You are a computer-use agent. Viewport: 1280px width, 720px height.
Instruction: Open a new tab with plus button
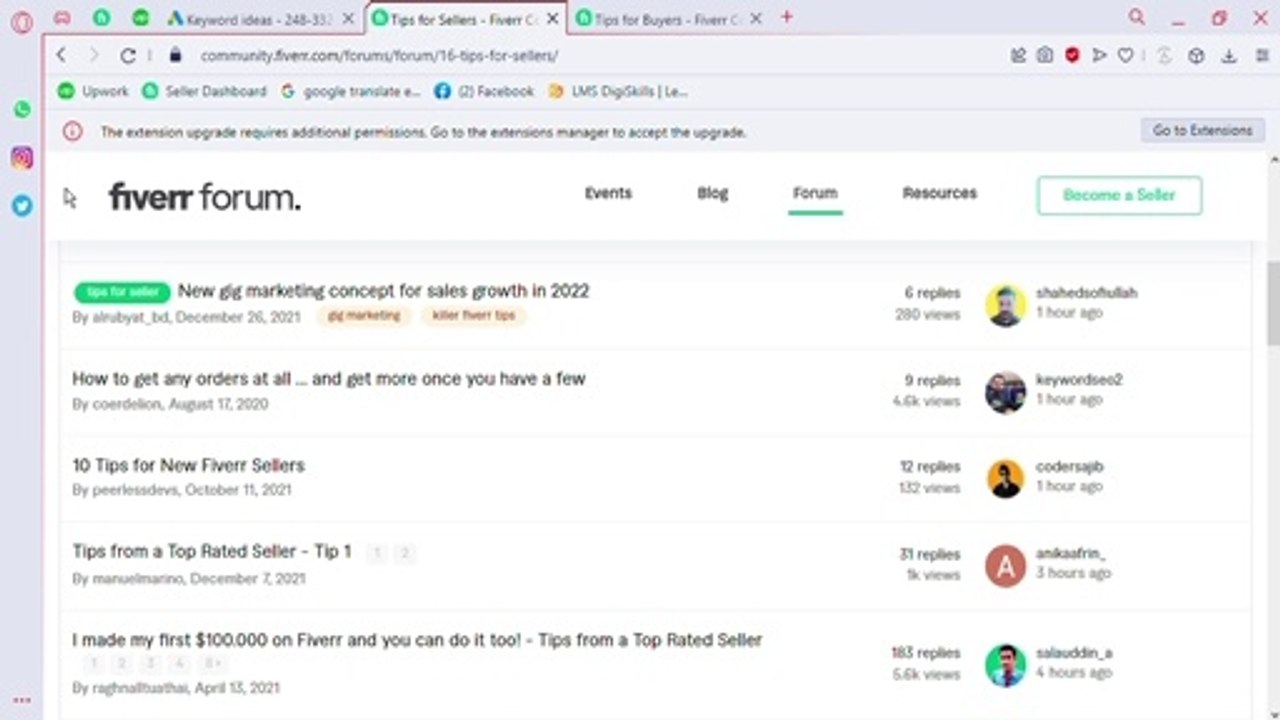(x=787, y=17)
